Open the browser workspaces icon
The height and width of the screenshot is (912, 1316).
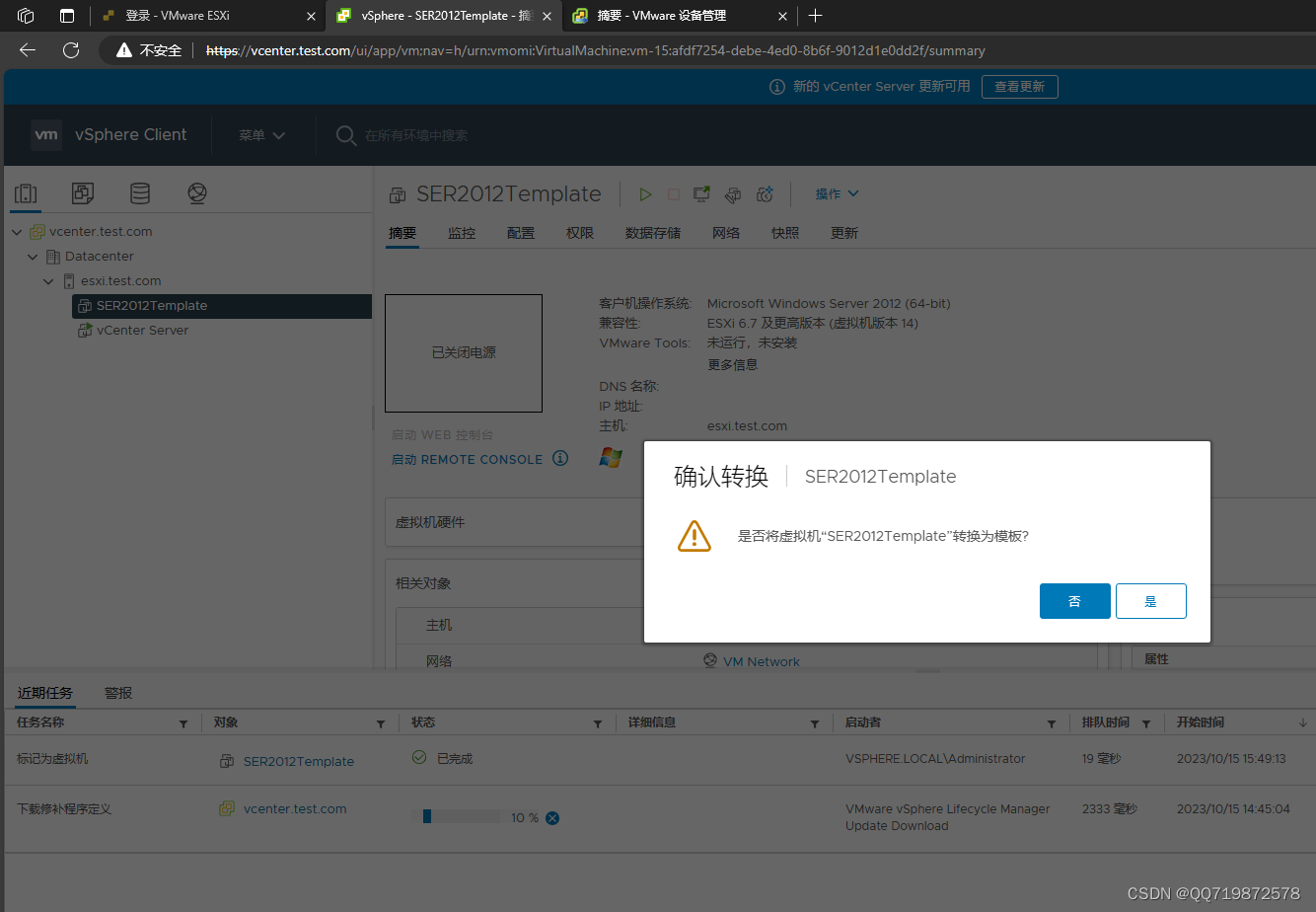(x=27, y=16)
